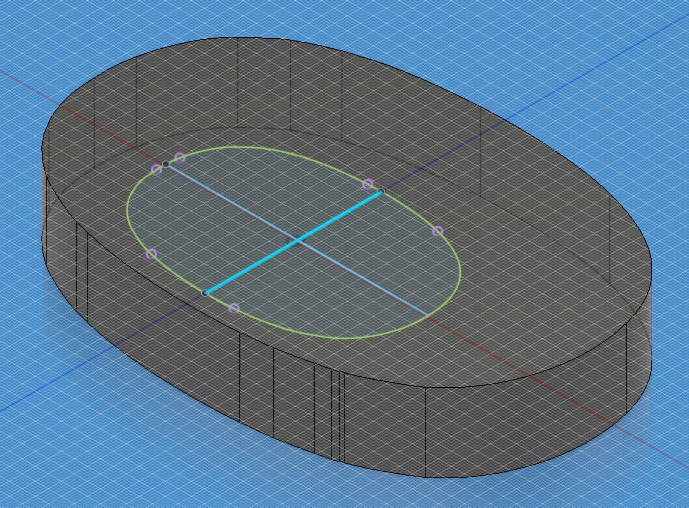Select the upper-right endpoint of the cyan minor axis

[x=381, y=192]
